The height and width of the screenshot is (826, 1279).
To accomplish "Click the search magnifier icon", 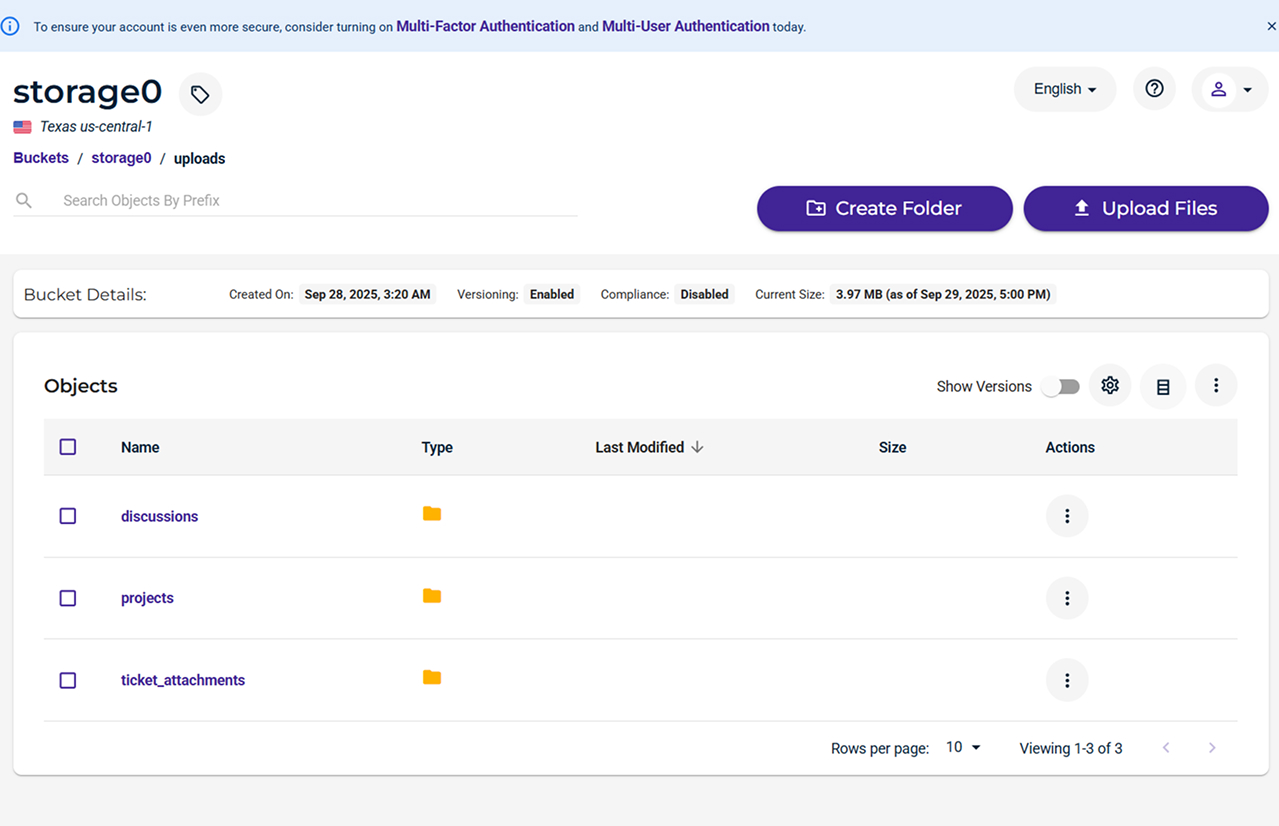I will pyautogui.click(x=24, y=200).
